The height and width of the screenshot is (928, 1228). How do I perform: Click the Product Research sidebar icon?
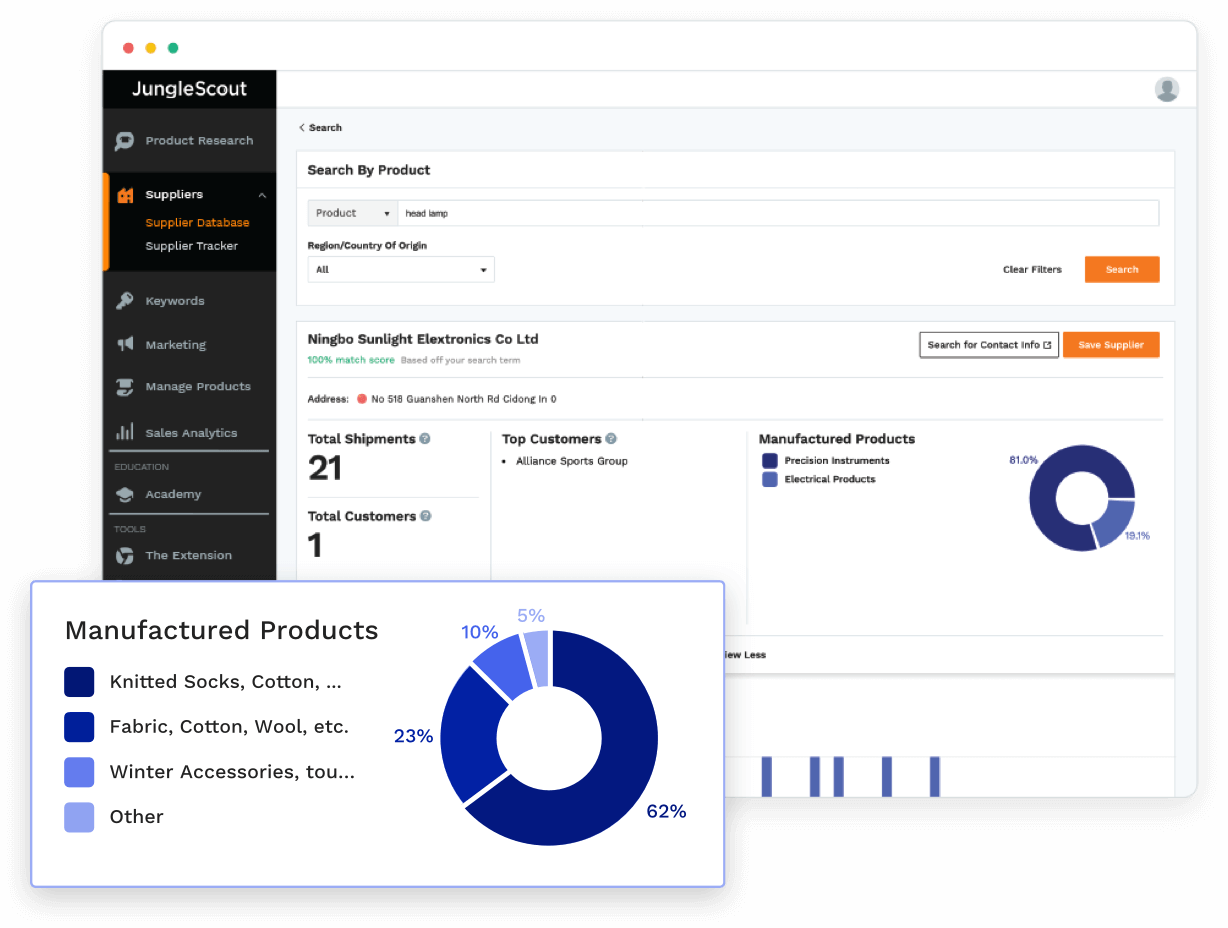(x=125, y=141)
